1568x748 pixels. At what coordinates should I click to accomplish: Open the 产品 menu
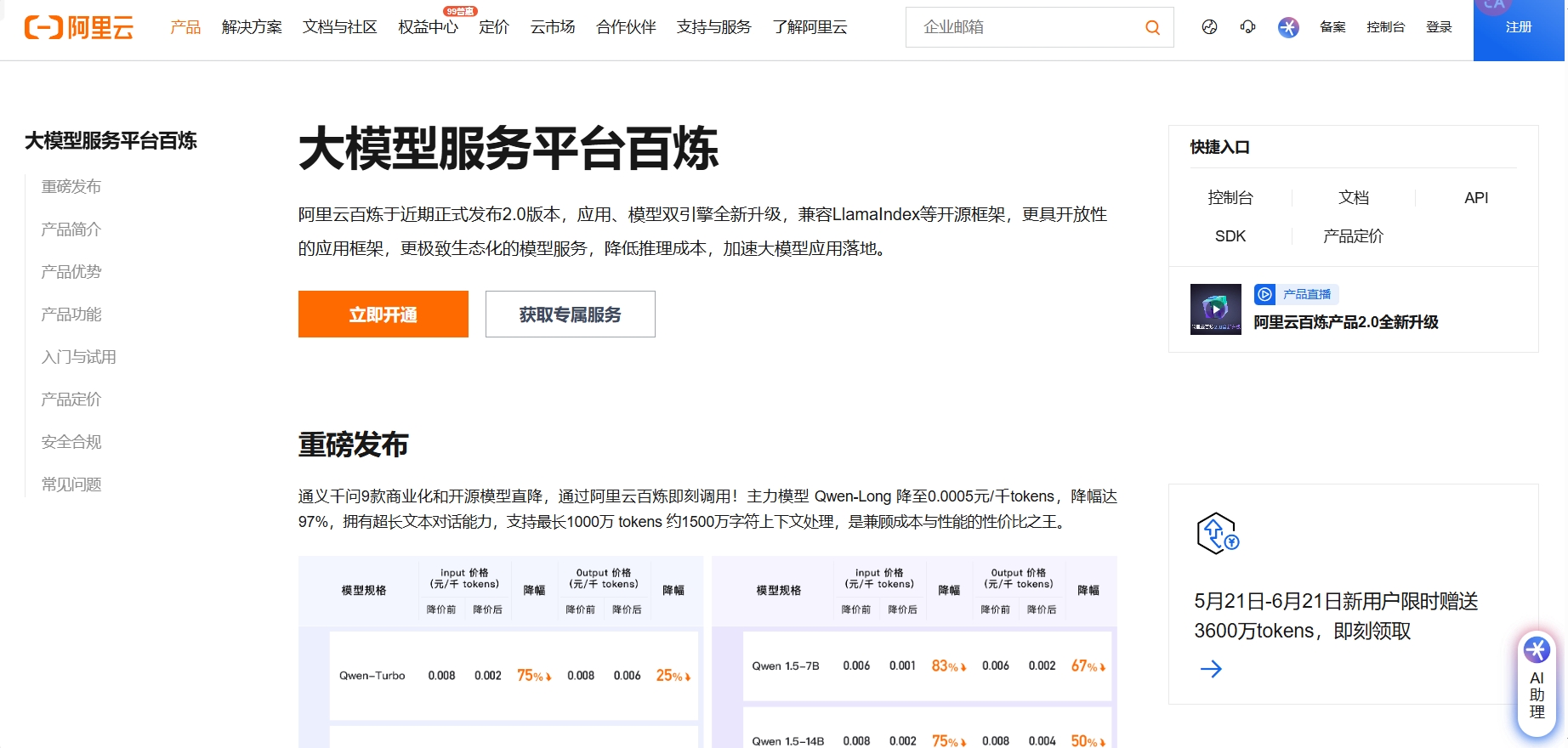pos(185,27)
